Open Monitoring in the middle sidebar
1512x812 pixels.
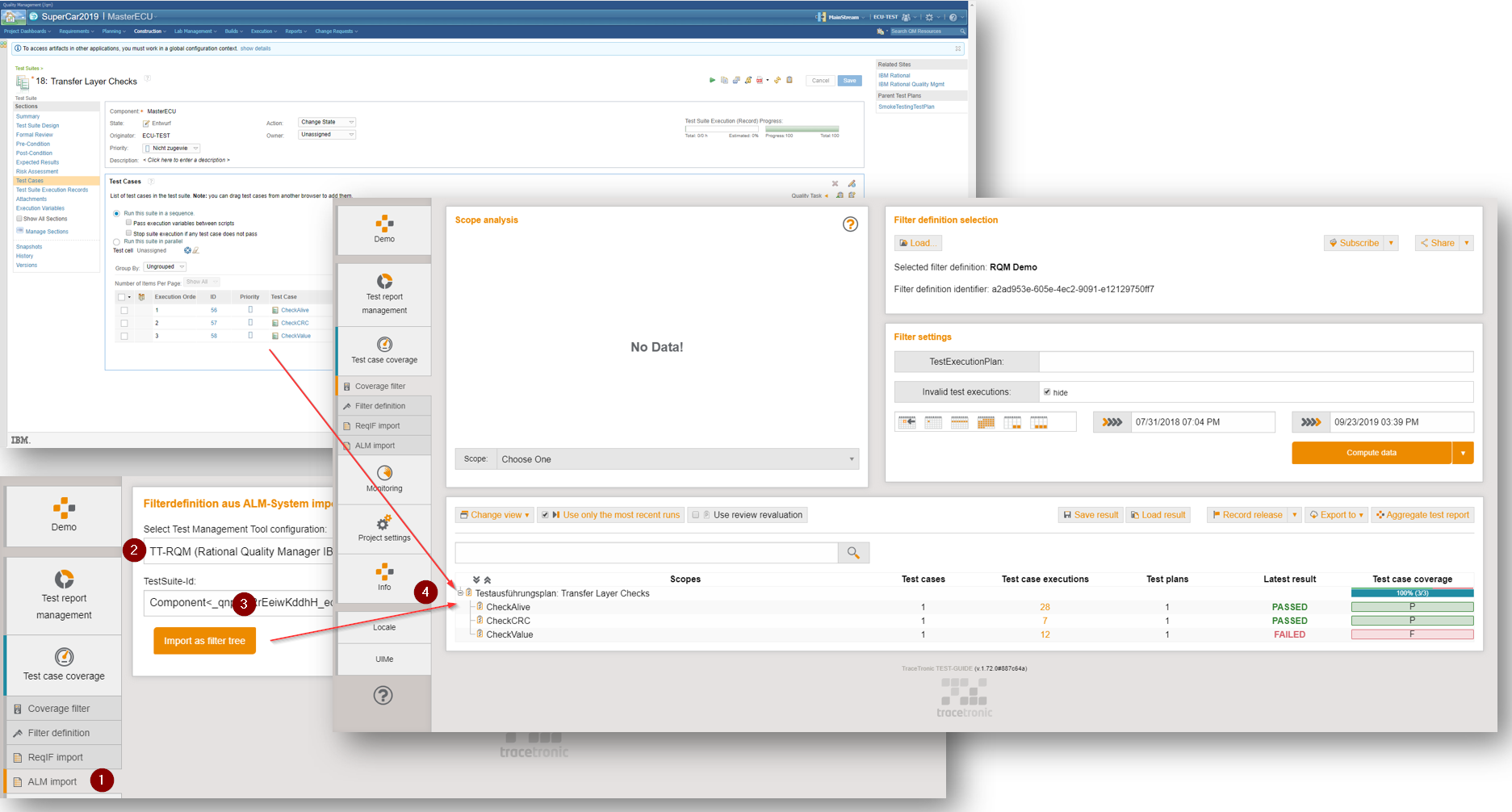(x=384, y=478)
